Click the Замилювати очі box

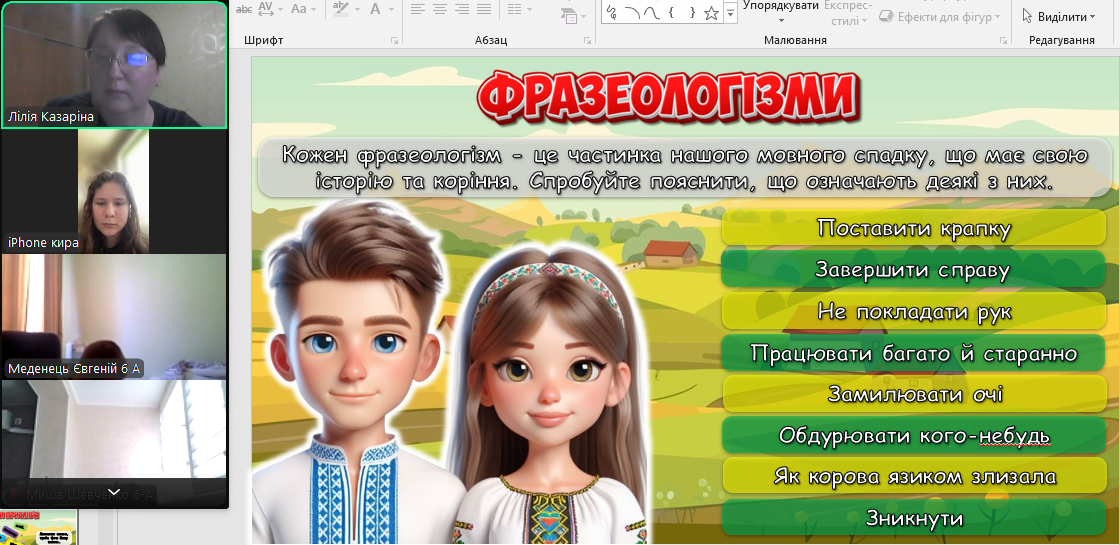914,394
